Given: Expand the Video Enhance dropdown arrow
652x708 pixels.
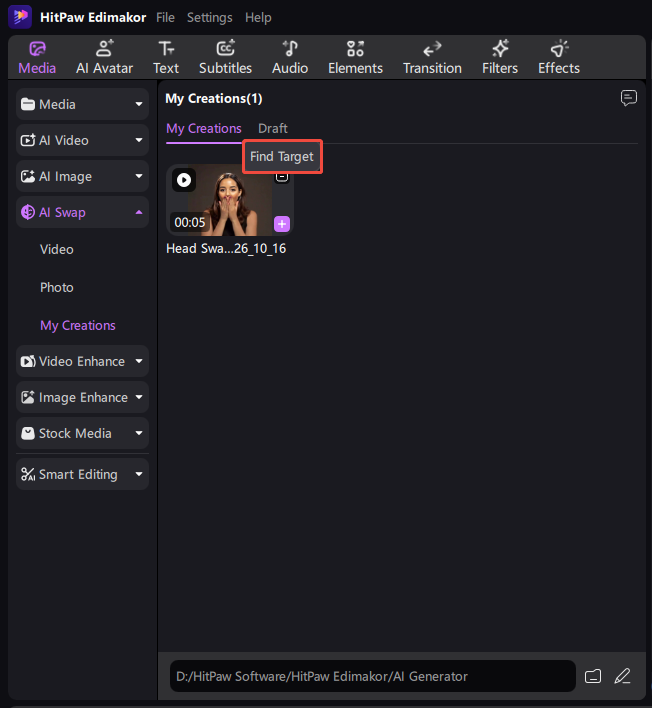Looking at the screenshot, I should pyautogui.click(x=139, y=361).
